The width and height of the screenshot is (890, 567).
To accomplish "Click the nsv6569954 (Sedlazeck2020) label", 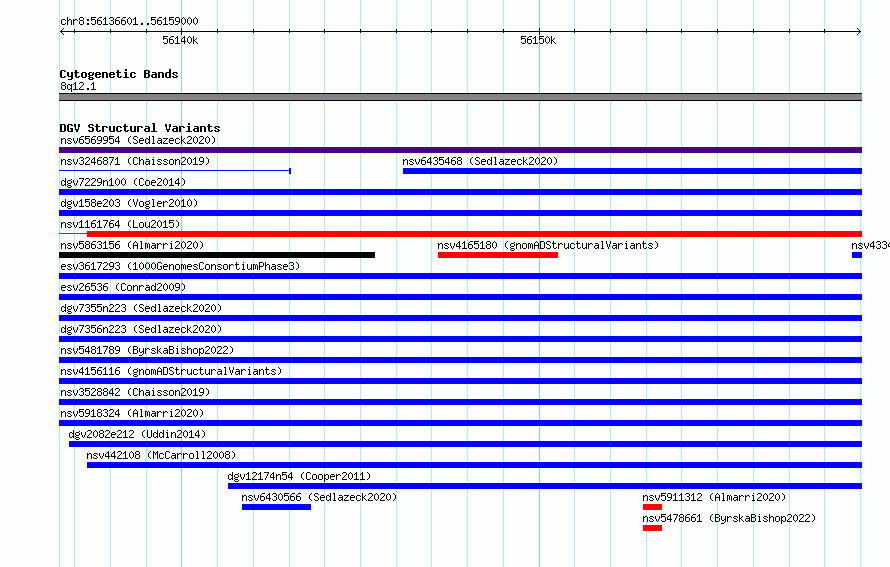I will tap(138, 140).
